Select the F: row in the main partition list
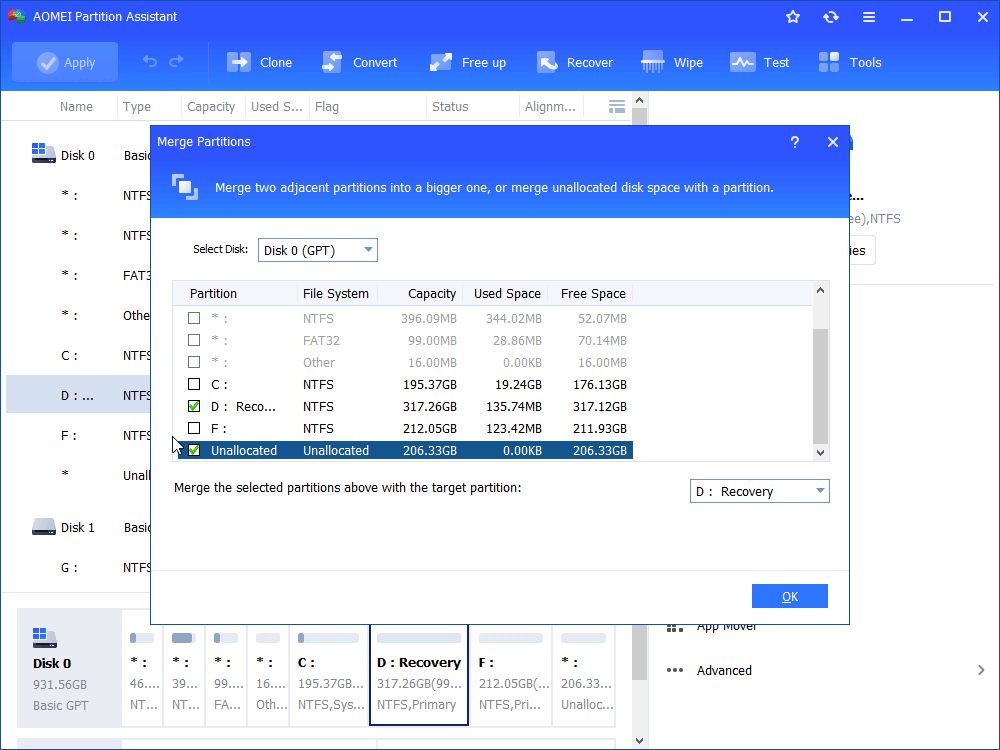The width and height of the screenshot is (1000, 750). click(78, 436)
